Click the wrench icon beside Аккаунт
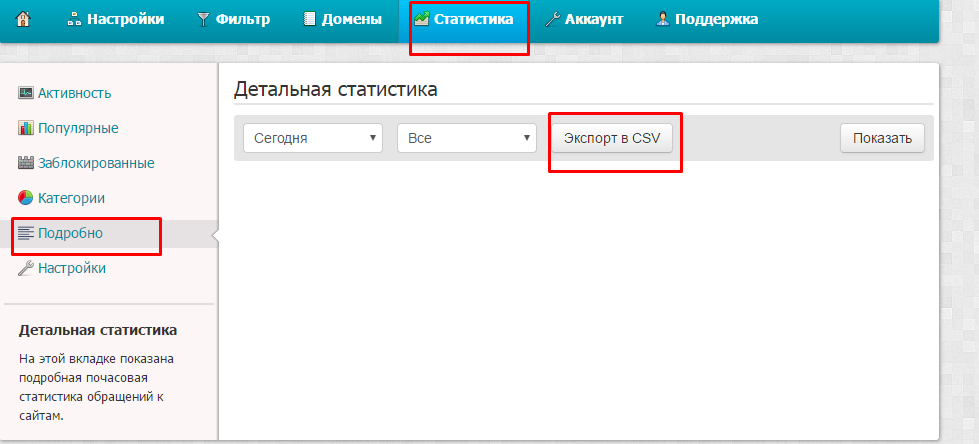 pos(553,20)
